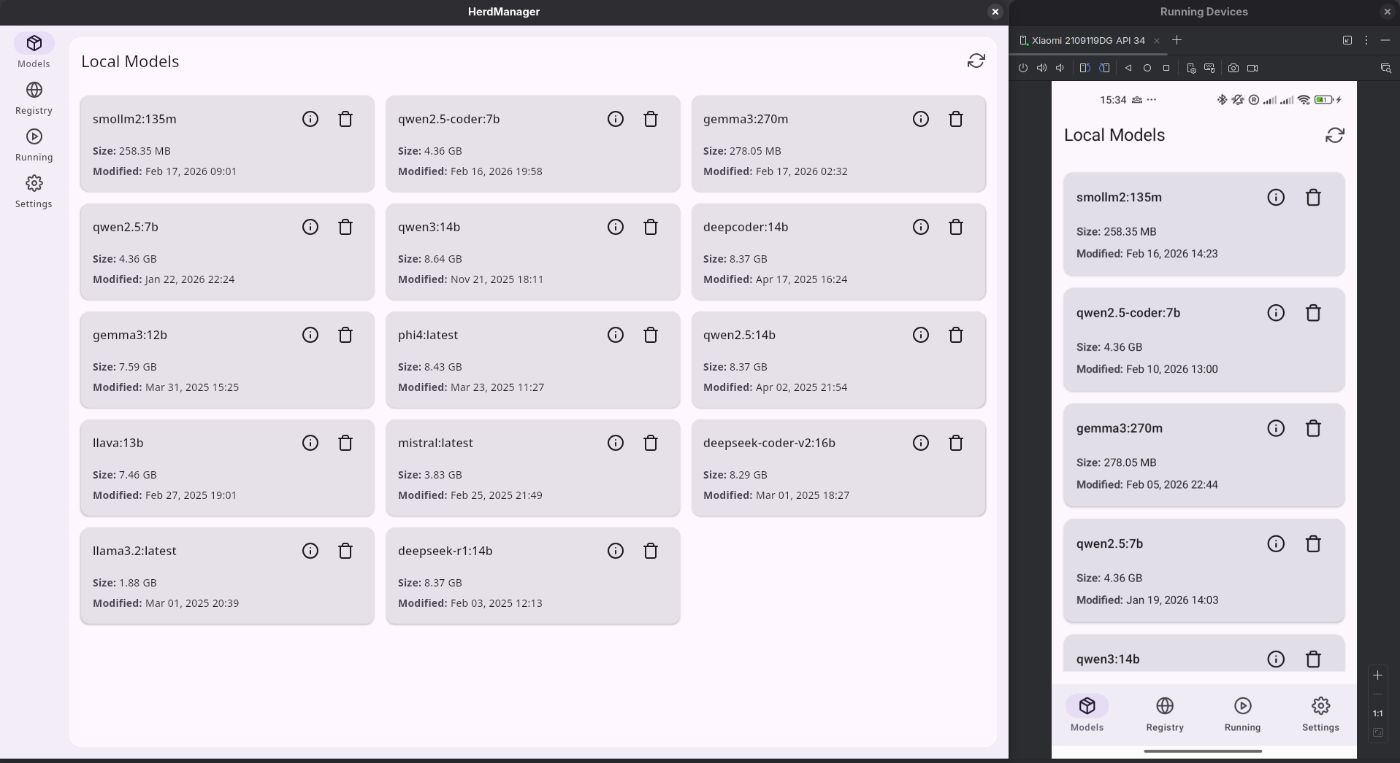Screen dimensions: 1400x763
Task: Delete the phi4:latest model
Action: coord(650,335)
